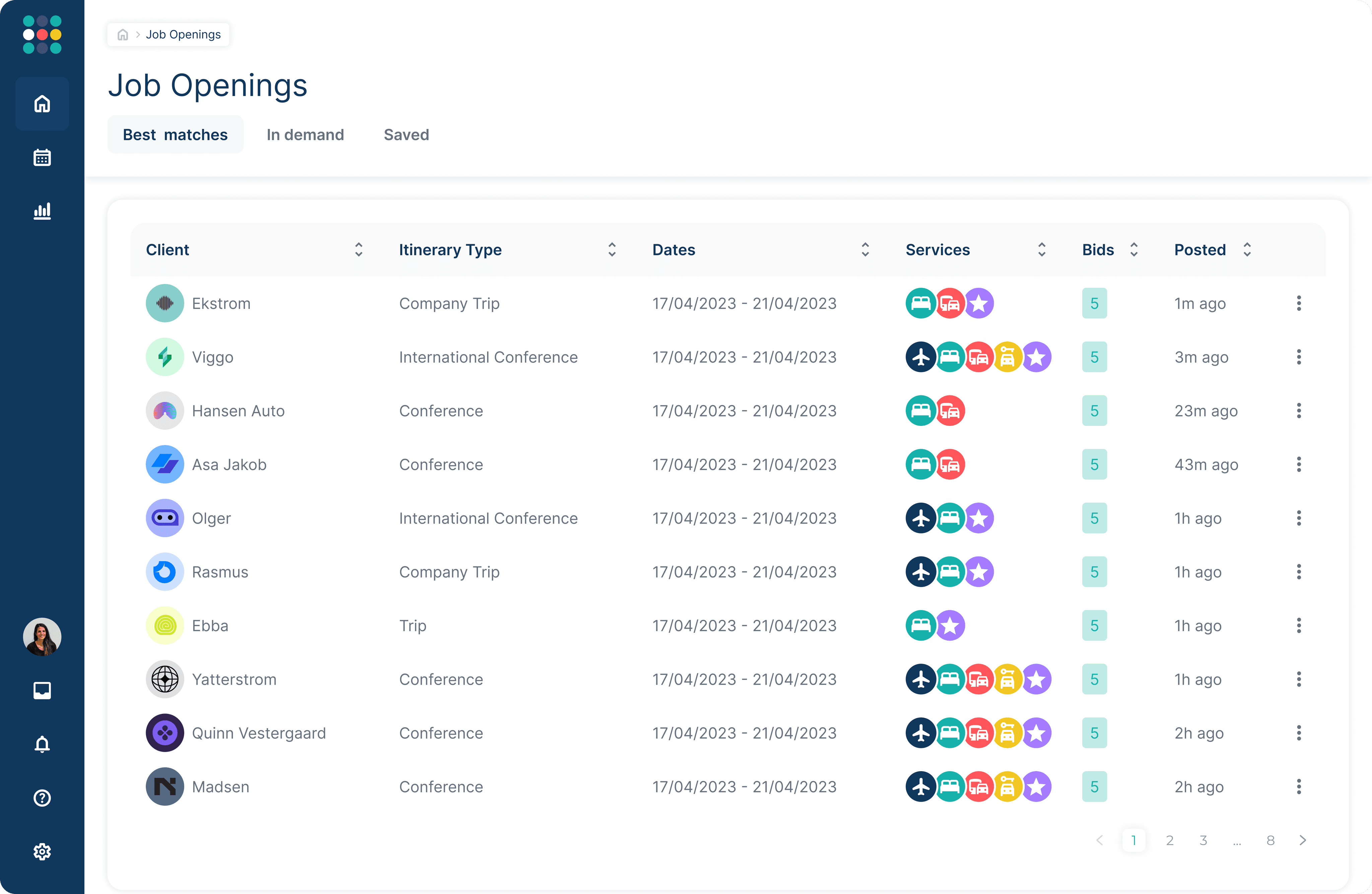Switch to the Saved tab
Screen dimensions: 1372x894
pyautogui.click(x=406, y=135)
